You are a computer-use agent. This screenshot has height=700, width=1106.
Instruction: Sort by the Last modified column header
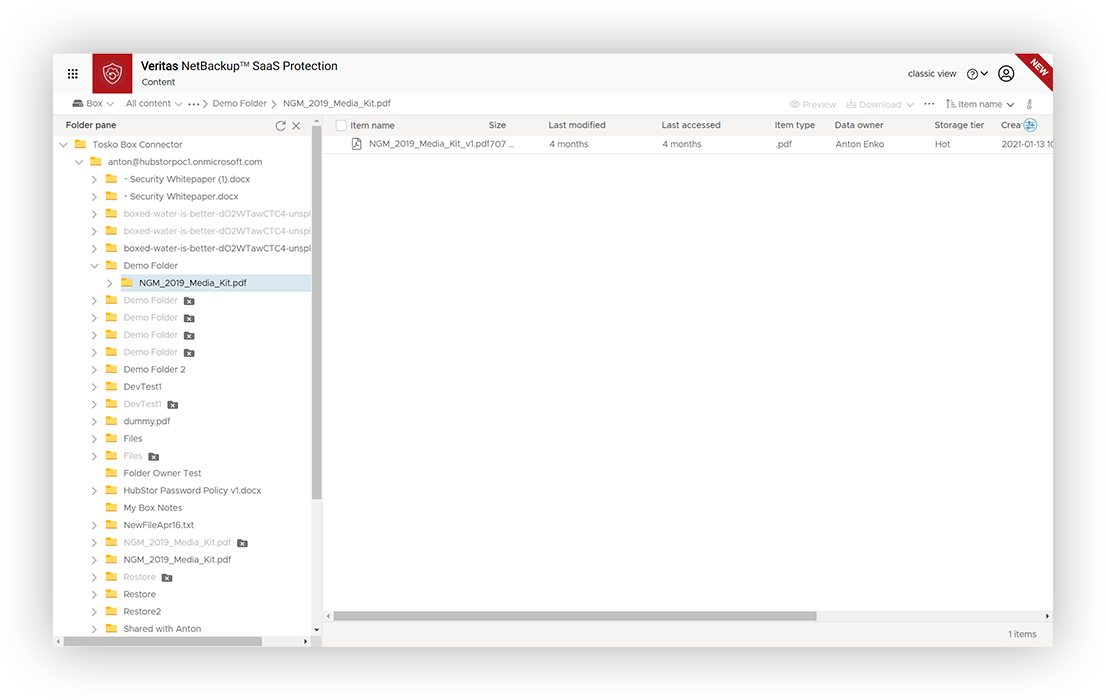(x=577, y=125)
